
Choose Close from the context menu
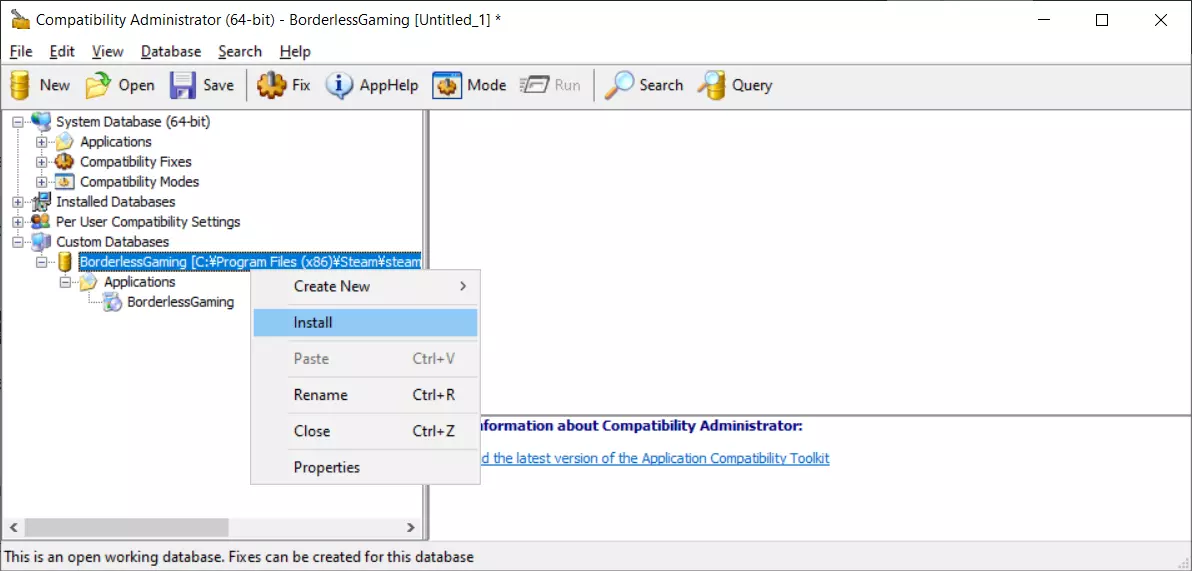[366, 431]
